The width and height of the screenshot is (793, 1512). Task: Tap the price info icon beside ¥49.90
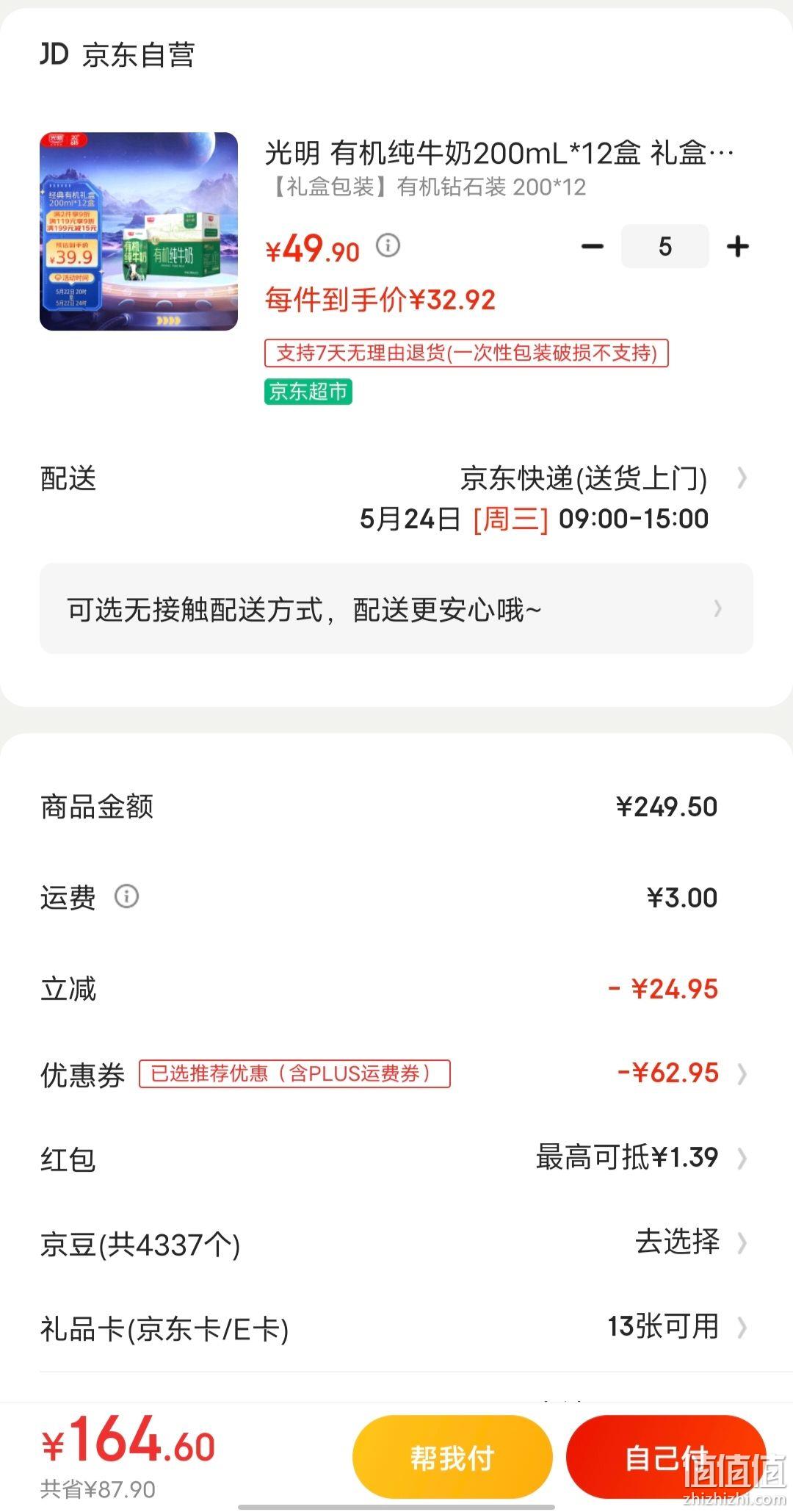pyautogui.click(x=388, y=245)
